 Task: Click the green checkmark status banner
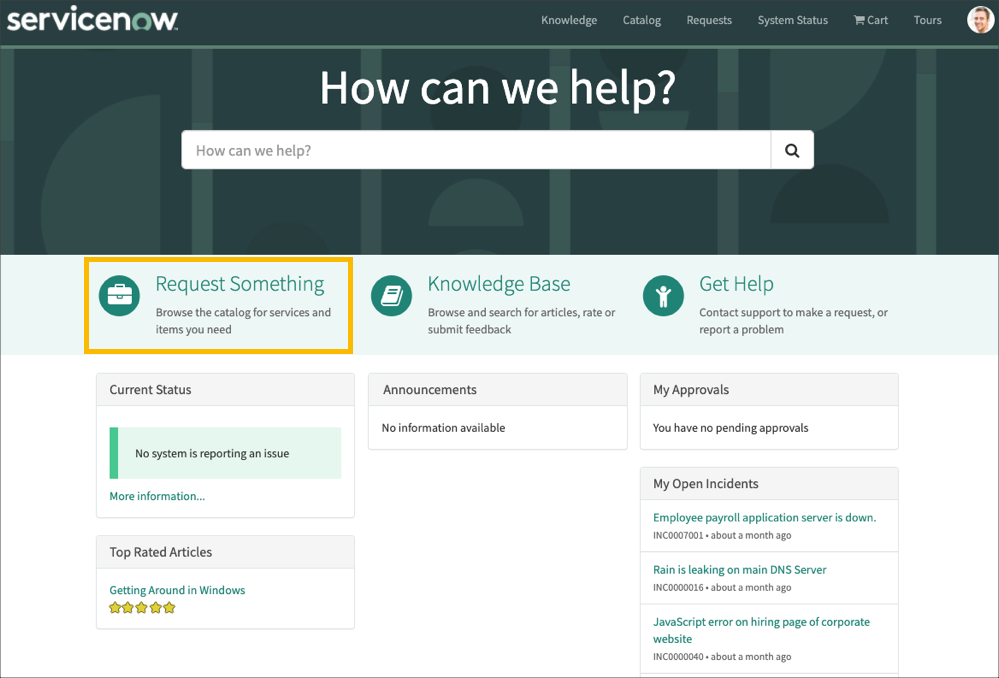point(225,452)
